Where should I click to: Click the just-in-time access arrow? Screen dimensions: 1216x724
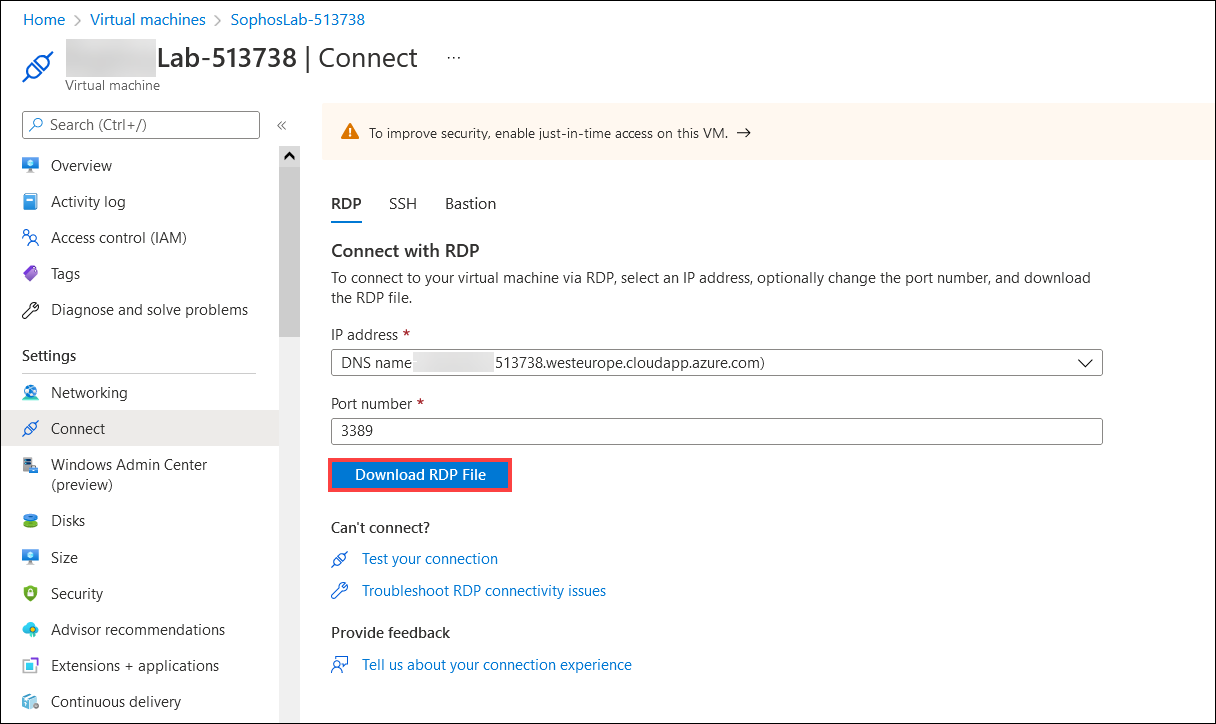pyautogui.click(x=743, y=132)
